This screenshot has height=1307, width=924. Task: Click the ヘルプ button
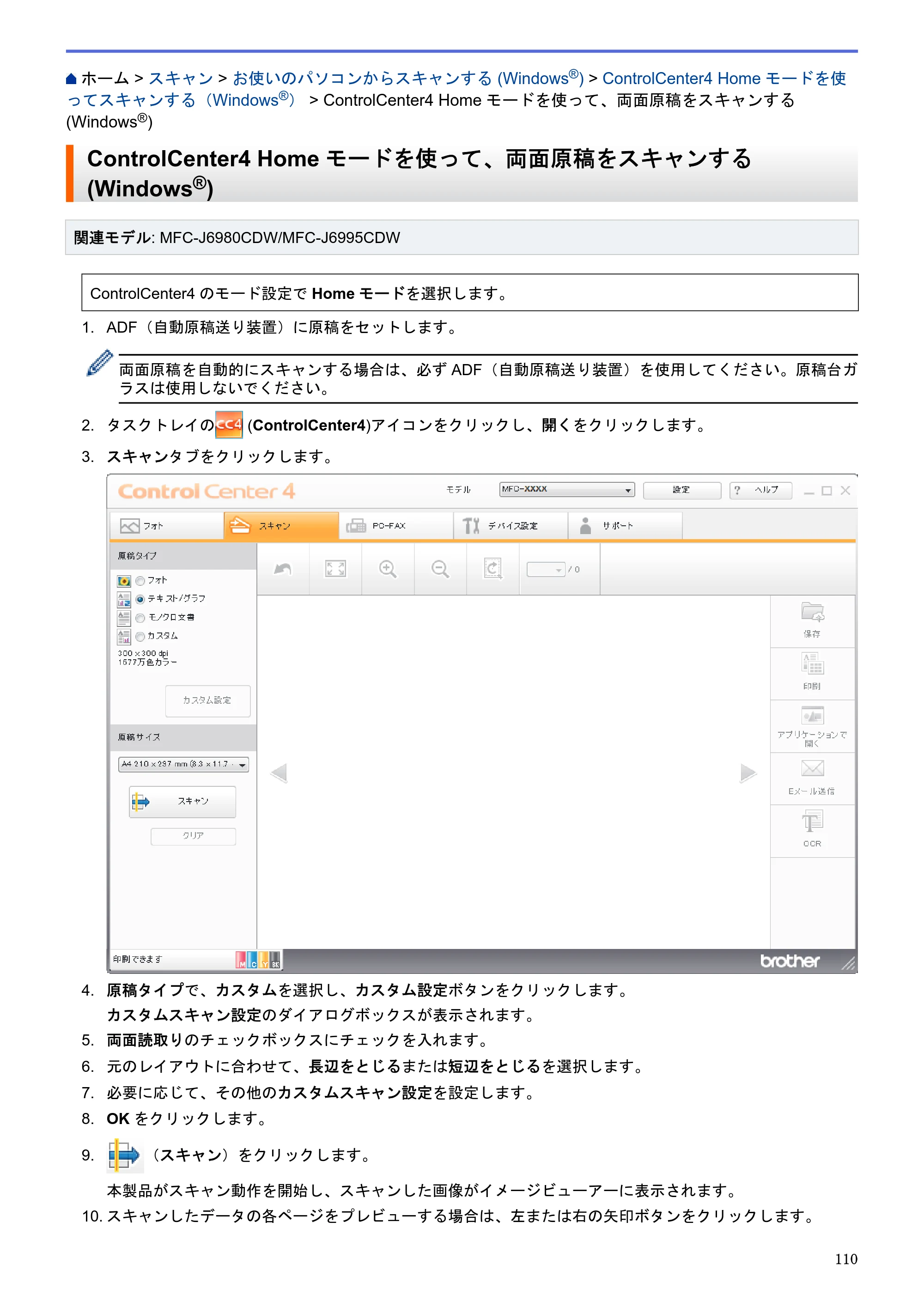[760, 490]
